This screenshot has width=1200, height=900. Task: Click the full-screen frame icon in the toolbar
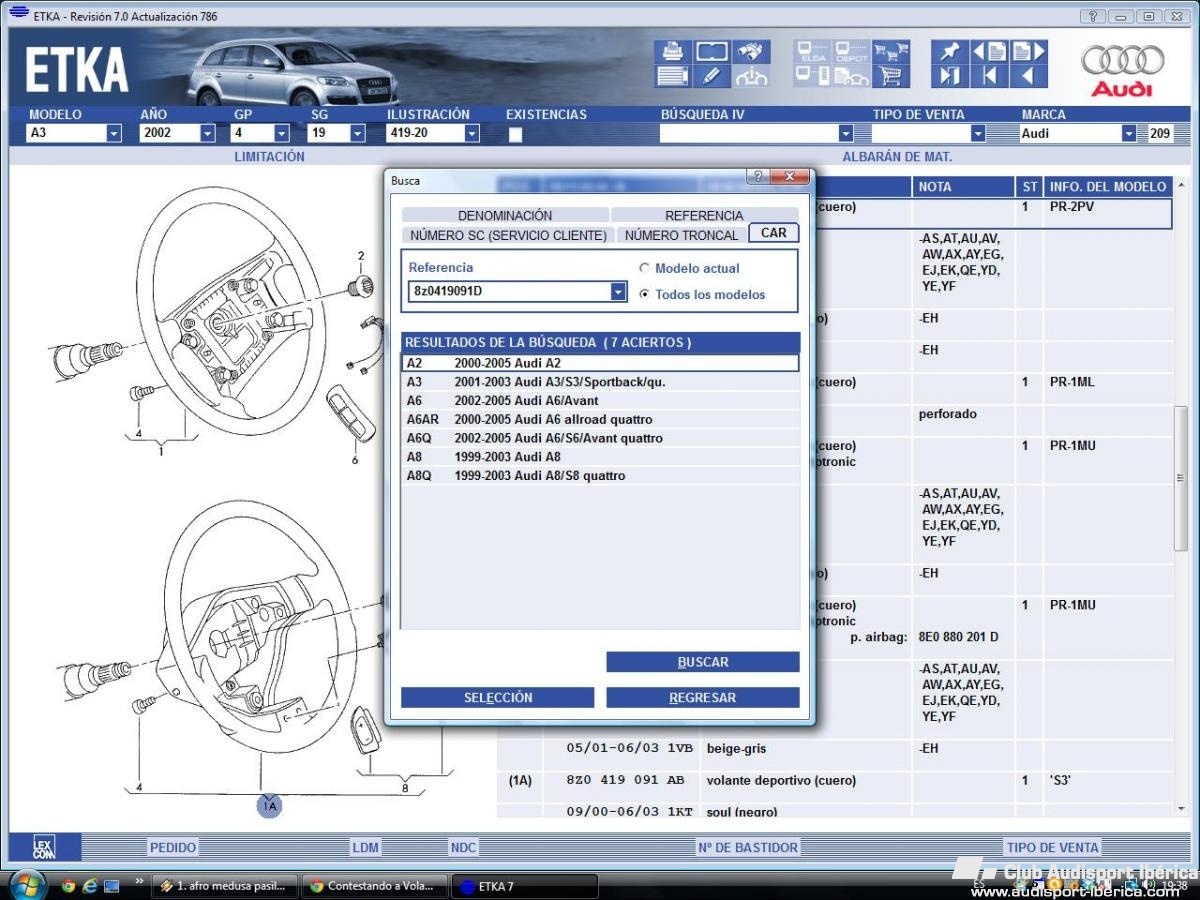pos(712,51)
